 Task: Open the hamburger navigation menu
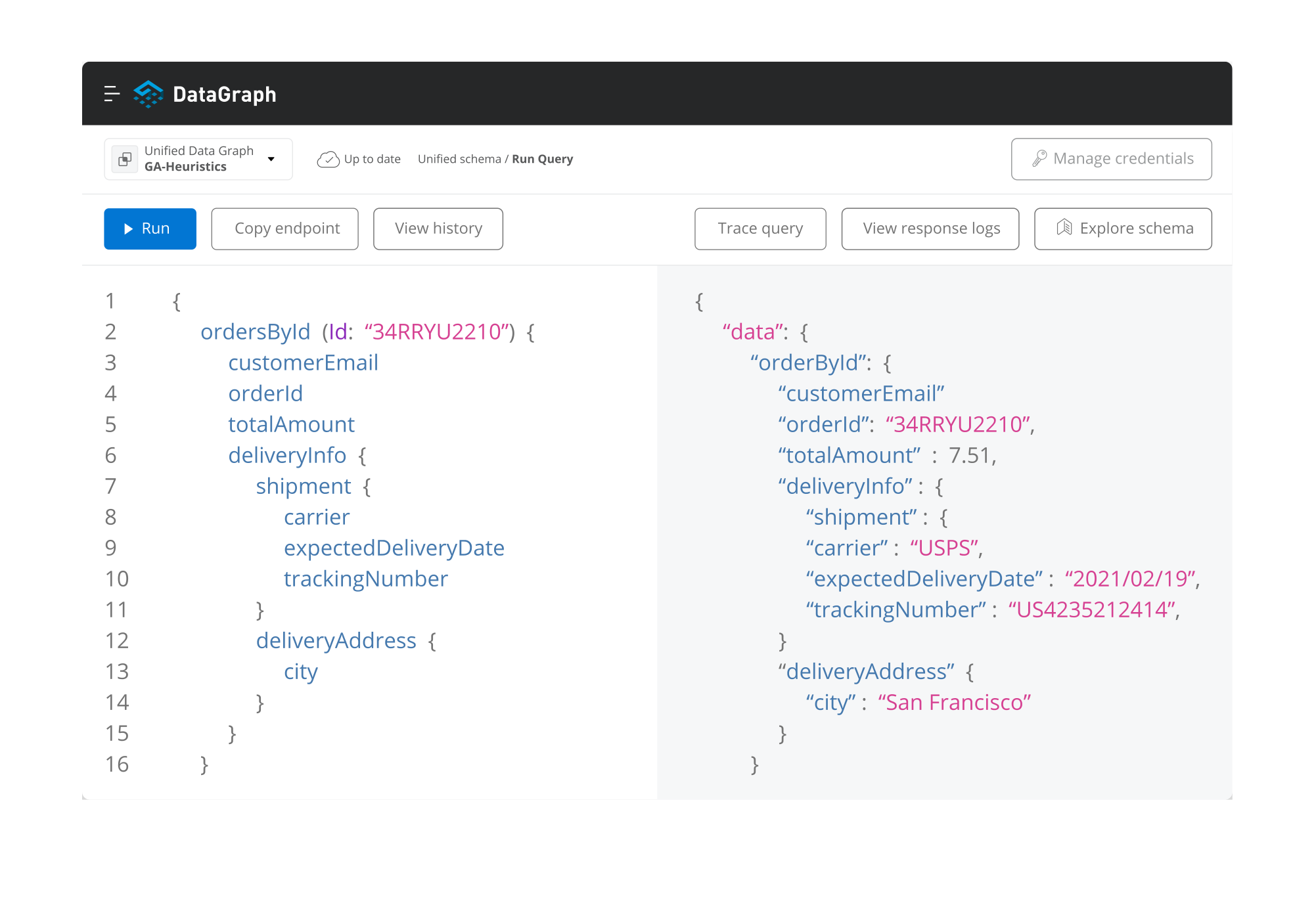112,94
